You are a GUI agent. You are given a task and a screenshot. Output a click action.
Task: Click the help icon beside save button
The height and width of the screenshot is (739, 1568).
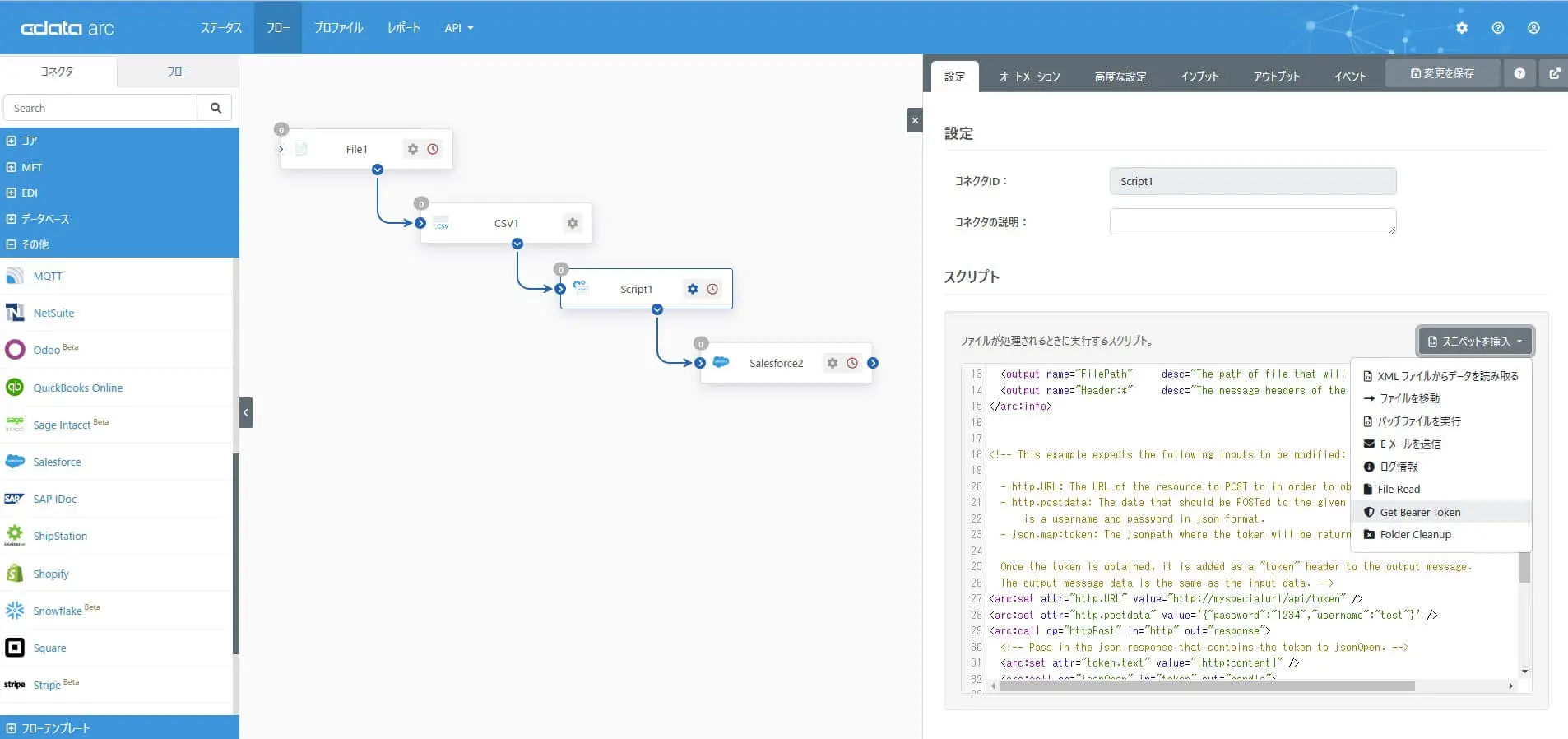click(1519, 73)
